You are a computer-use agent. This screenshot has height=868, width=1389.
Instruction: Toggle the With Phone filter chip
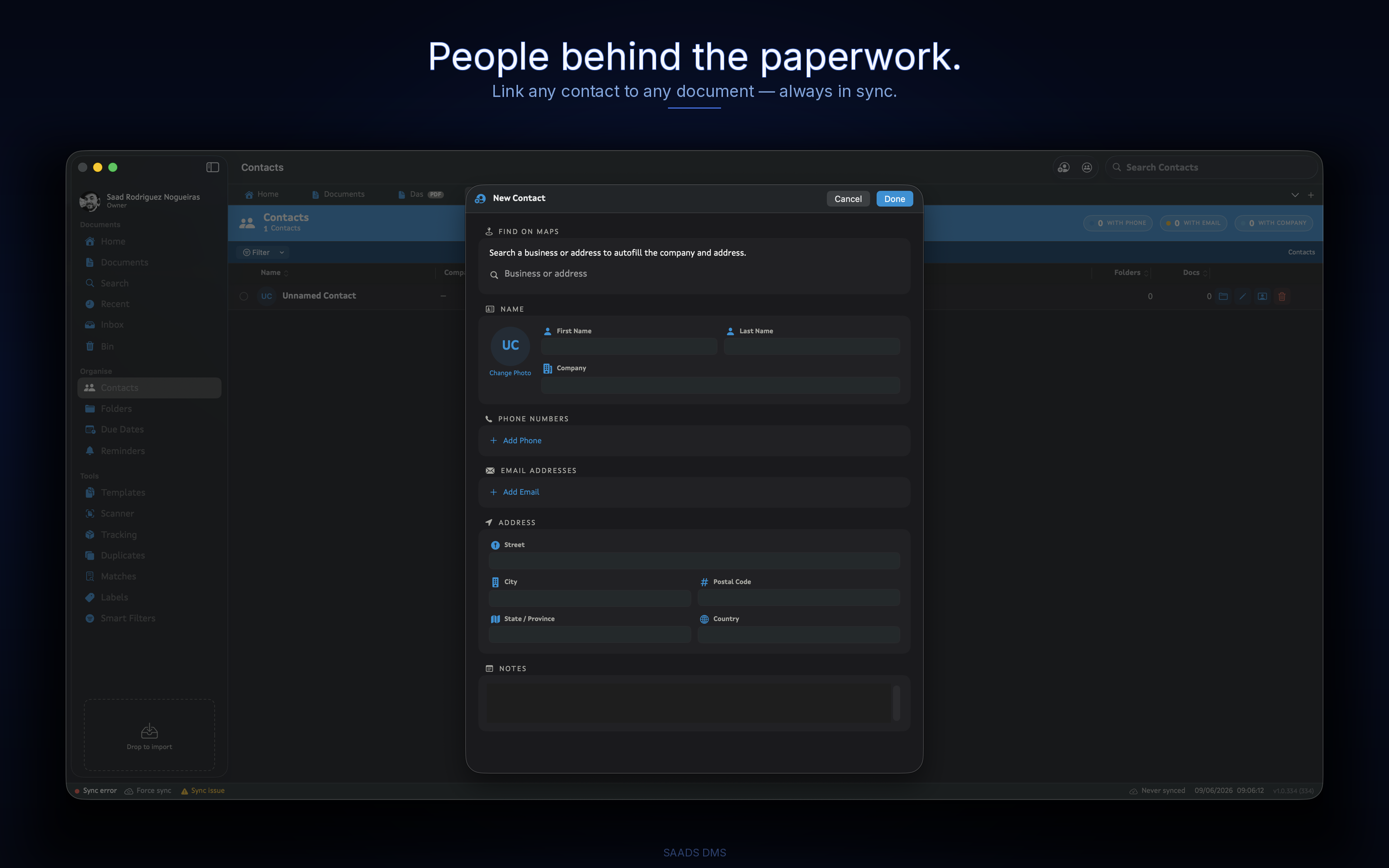pos(1117,223)
